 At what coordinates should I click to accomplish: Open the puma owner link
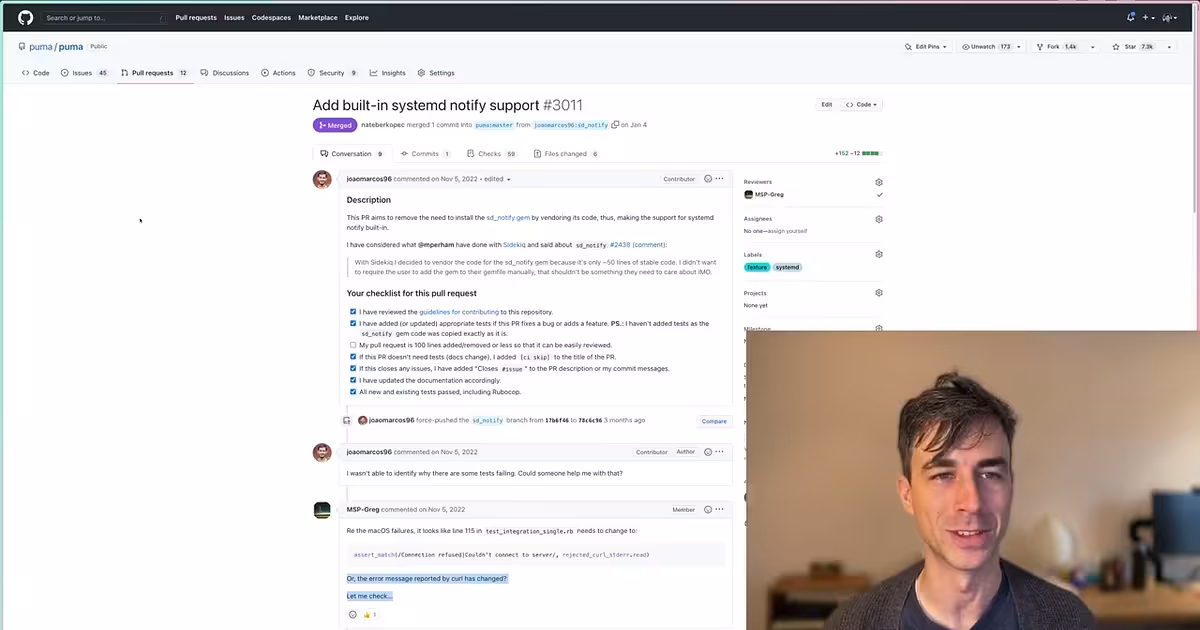tap(40, 46)
